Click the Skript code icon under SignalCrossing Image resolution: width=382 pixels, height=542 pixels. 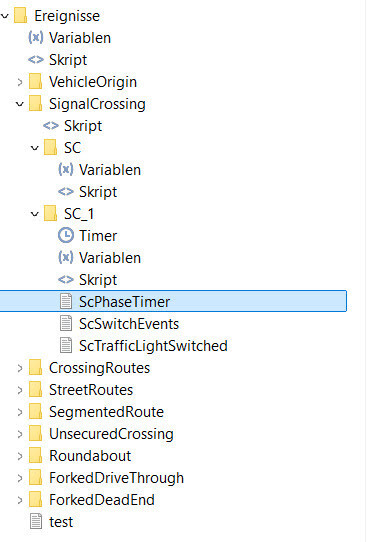tap(51, 126)
